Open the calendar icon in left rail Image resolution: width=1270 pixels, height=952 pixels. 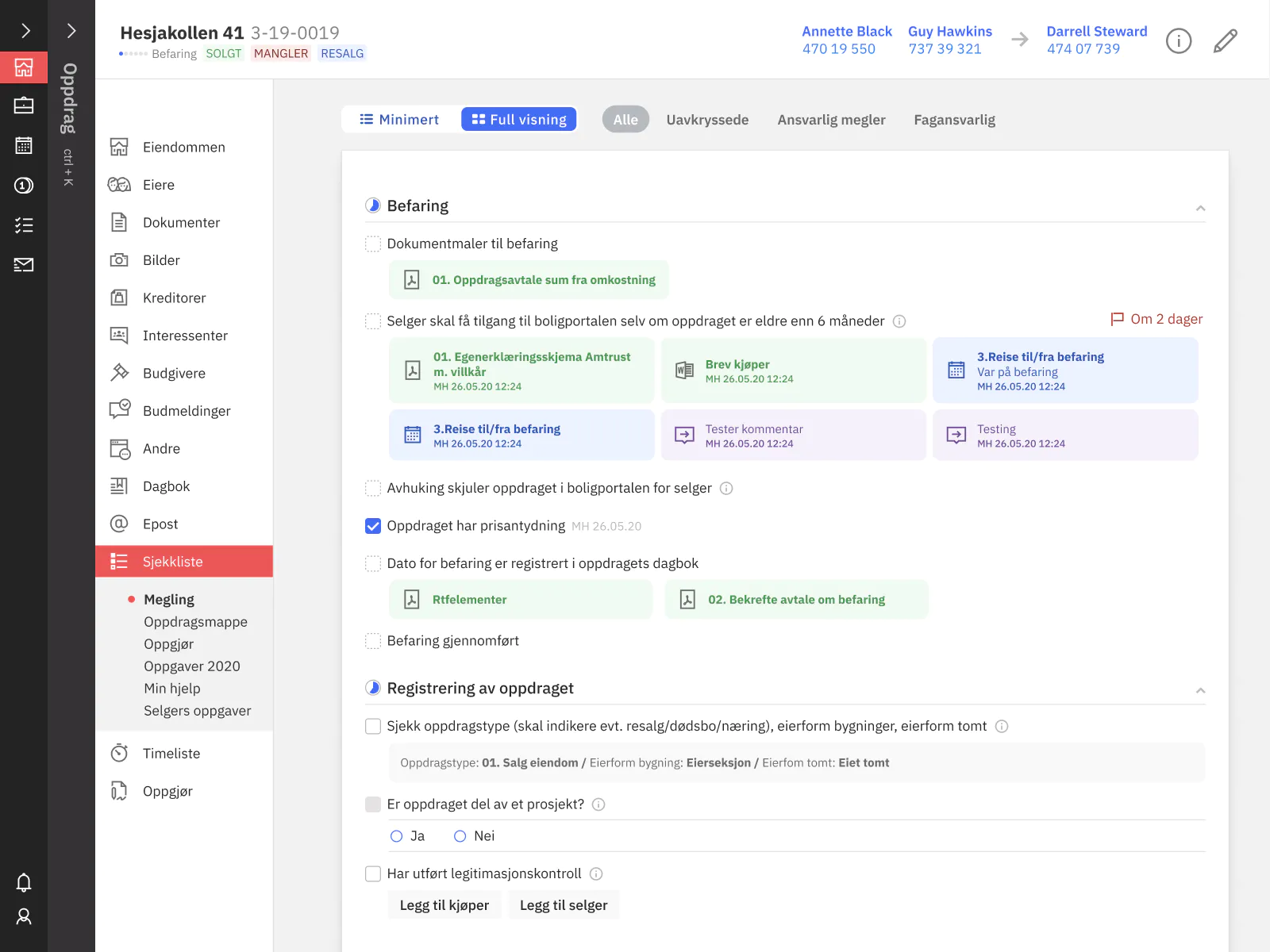click(x=24, y=145)
